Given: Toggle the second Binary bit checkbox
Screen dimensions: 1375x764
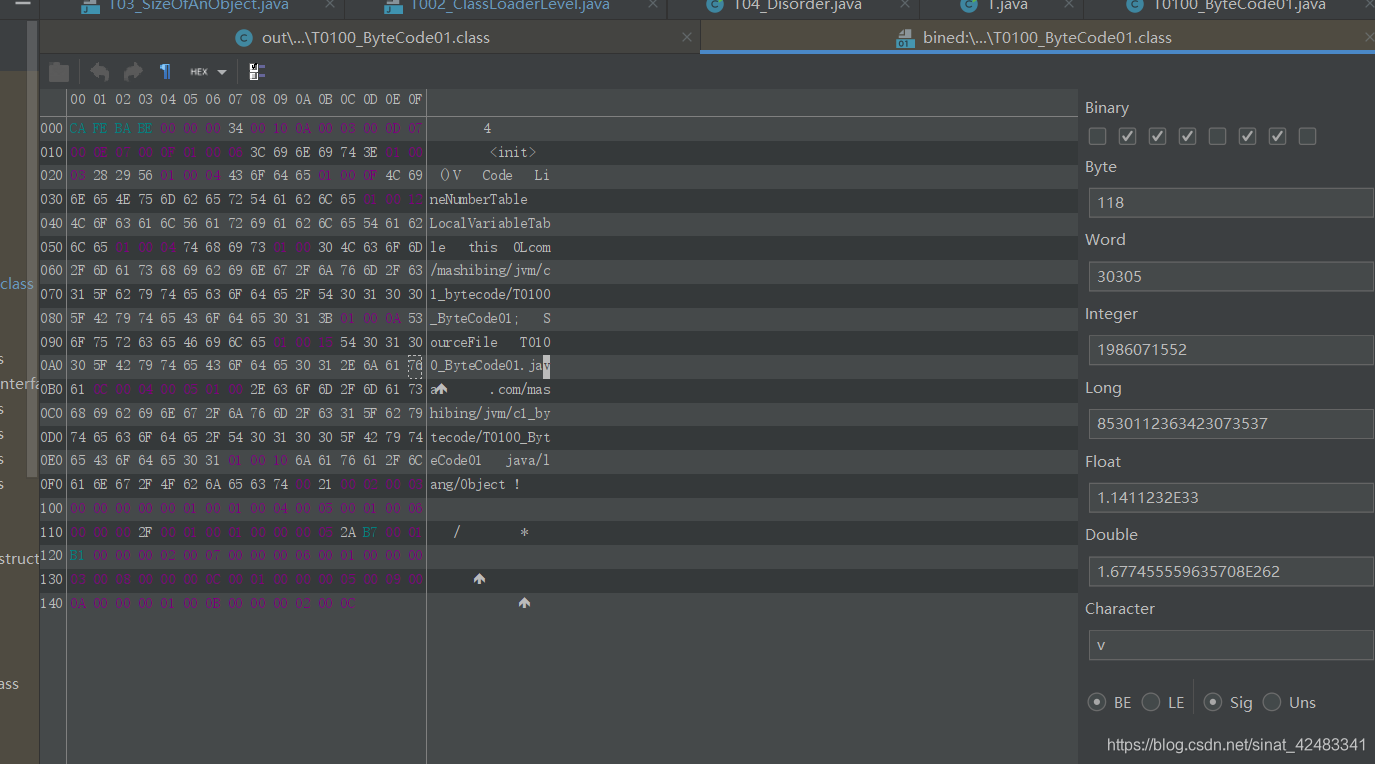Looking at the screenshot, I should pos(1127,136).
